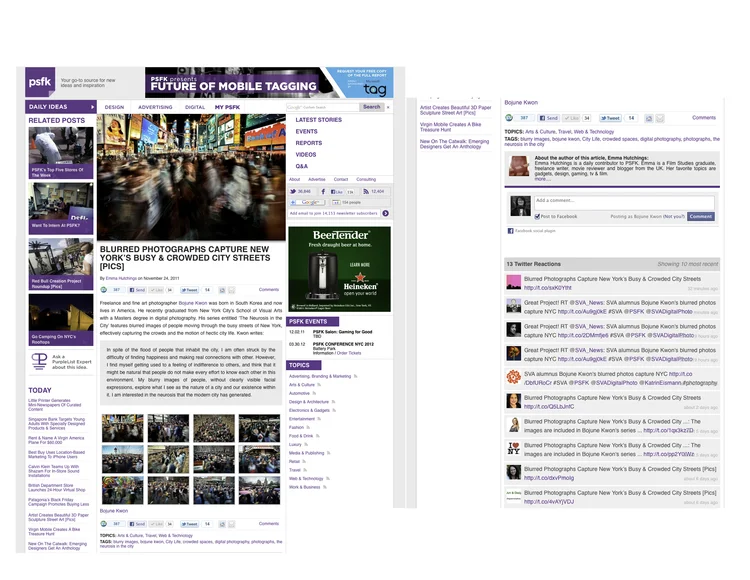Click the Google custom search field
This screenshot has height=580, width=750.
coord(323,107)
